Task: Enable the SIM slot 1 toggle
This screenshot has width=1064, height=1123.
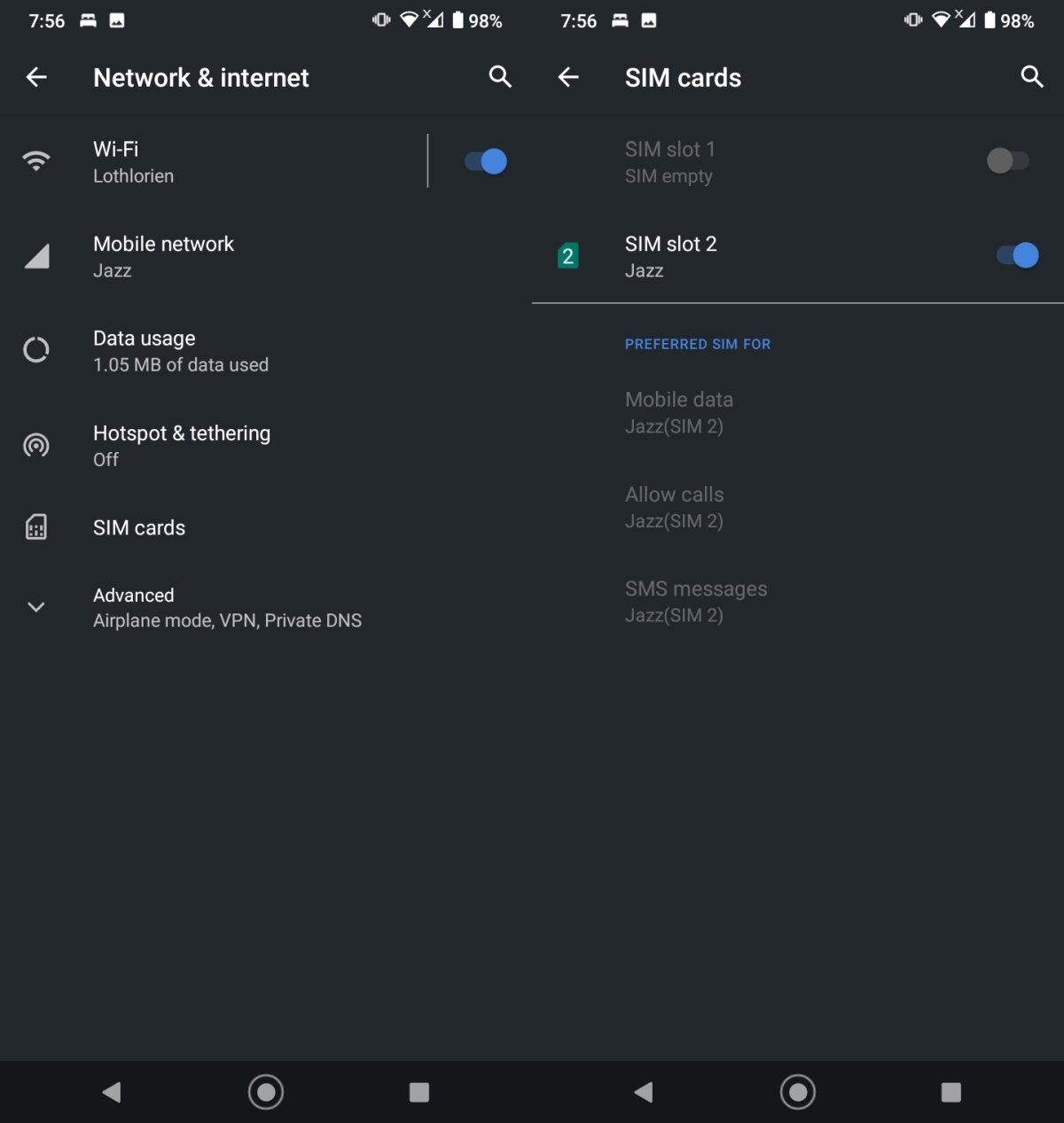Action: (x=1007, y=160)
